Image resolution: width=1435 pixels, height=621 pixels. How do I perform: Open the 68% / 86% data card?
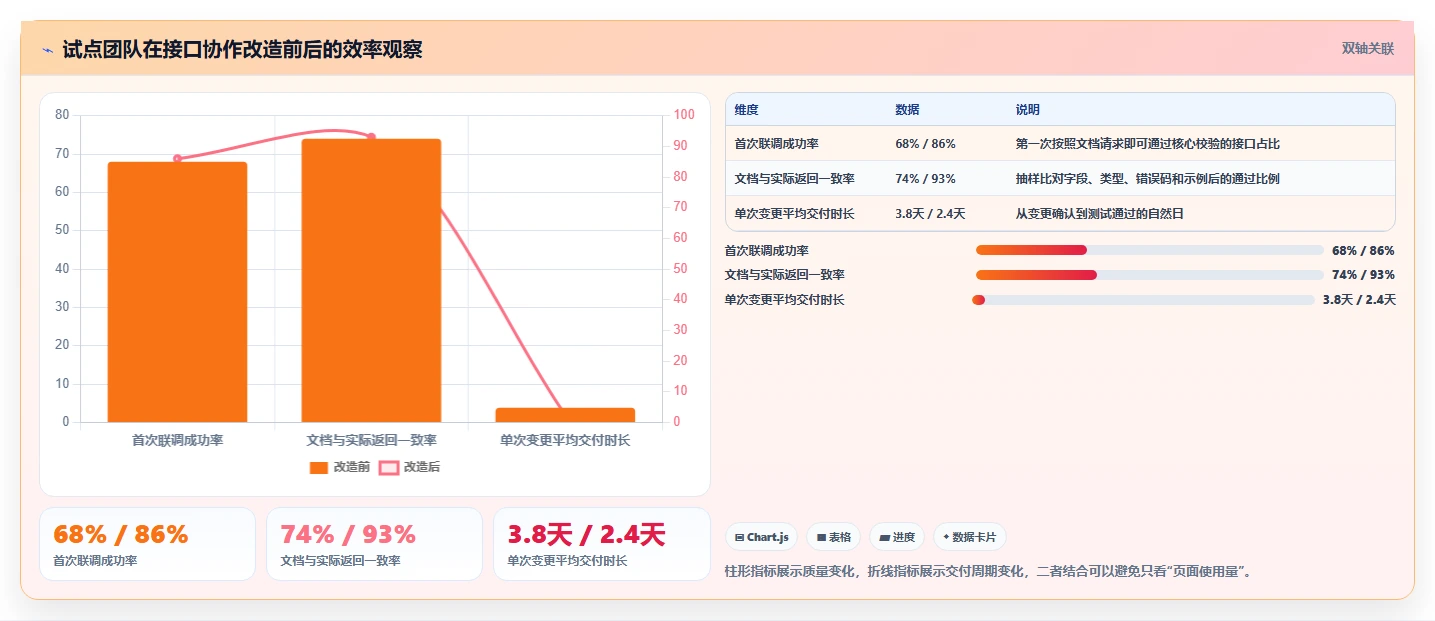click(148, 544)
